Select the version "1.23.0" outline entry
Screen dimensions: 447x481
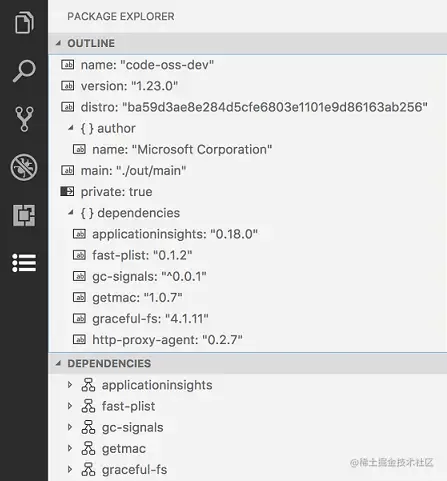point(247,86)
